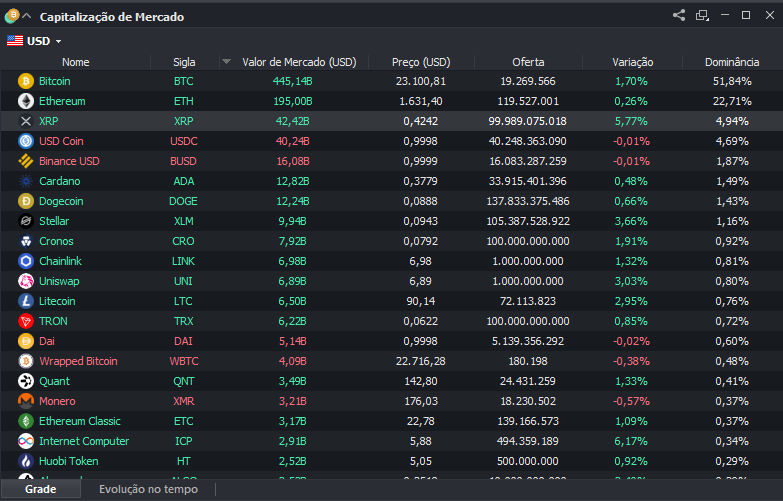Sort by Oferta column header

tap(528, 62)
